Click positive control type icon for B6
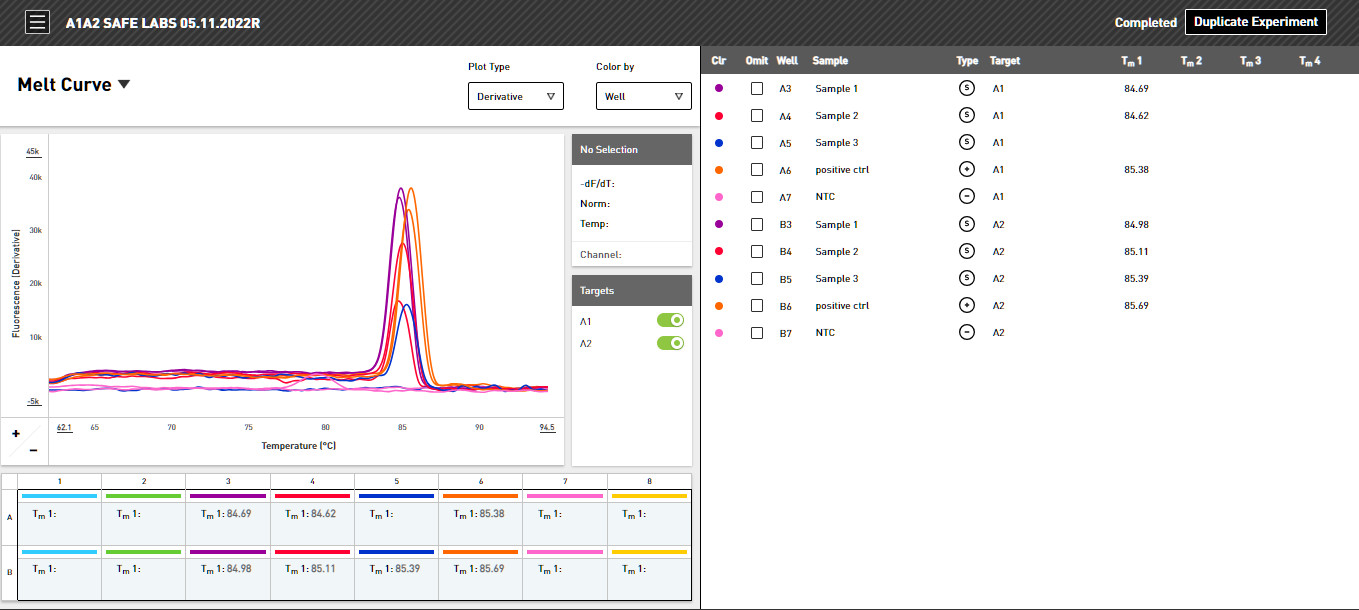This screenshot has width=1359, height=610. (x=966, y=305)
